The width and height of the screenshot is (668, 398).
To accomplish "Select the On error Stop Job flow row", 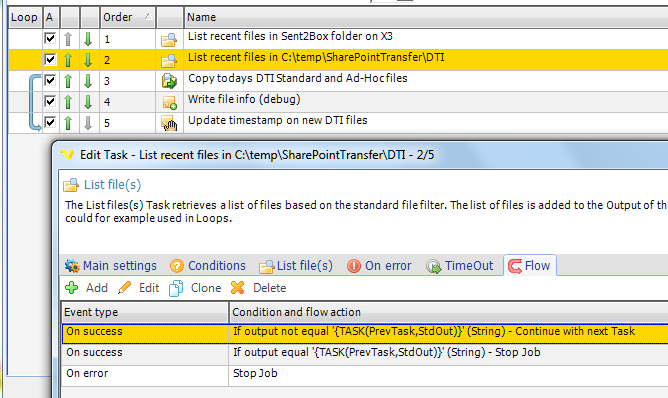I will pyautogui.click(x=365, y=375).
